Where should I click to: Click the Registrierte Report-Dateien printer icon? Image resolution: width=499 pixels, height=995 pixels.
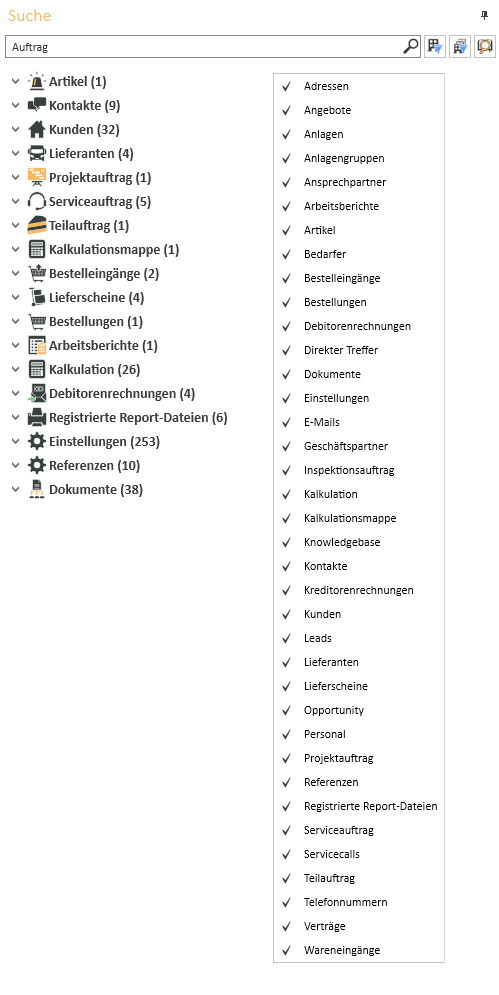click(37, 418)
